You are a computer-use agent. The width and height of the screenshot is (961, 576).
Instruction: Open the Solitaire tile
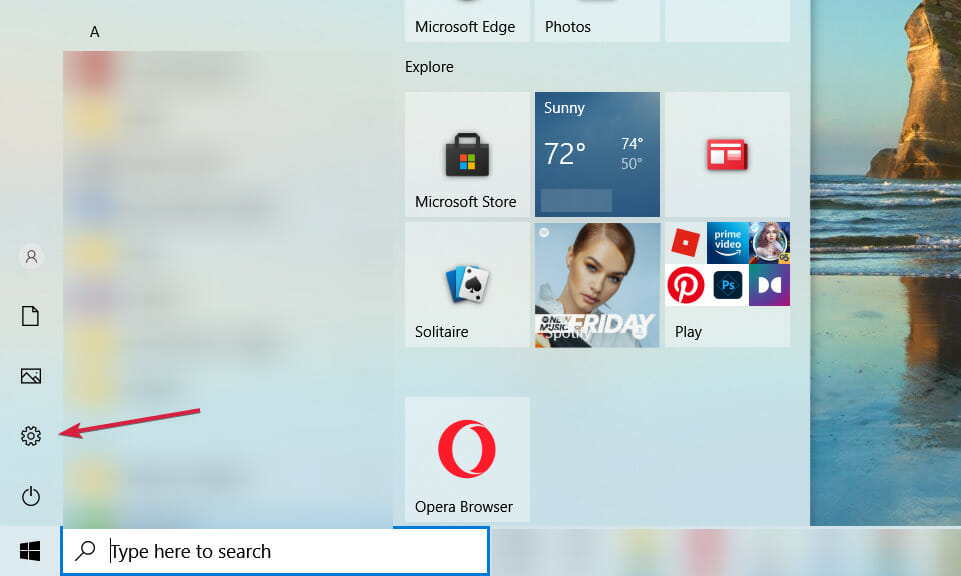(x=467, y=284)
